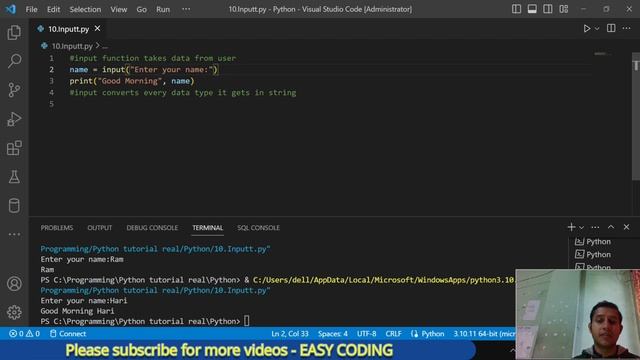Toggle the secondary side bar layout

pyautogui.click(x=548, y=9)
